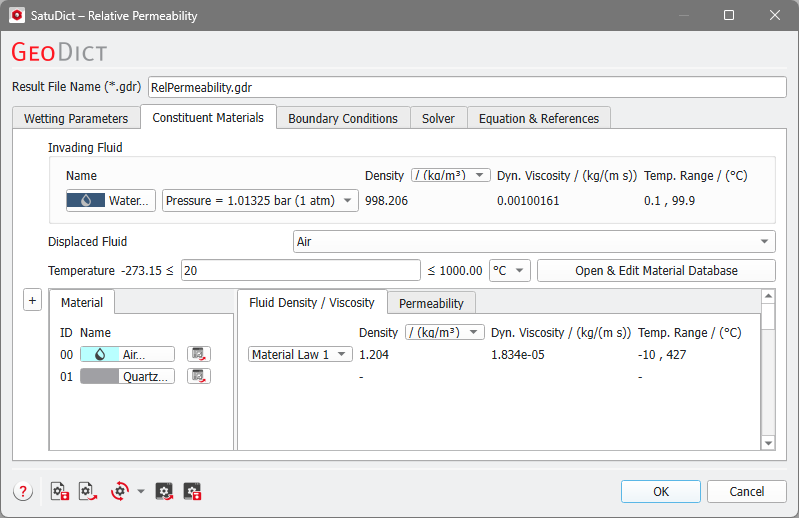Viewport: 799px width, 518px height.
Task: Click dark load settings icon with red arrow
Action: coord(164,492)
